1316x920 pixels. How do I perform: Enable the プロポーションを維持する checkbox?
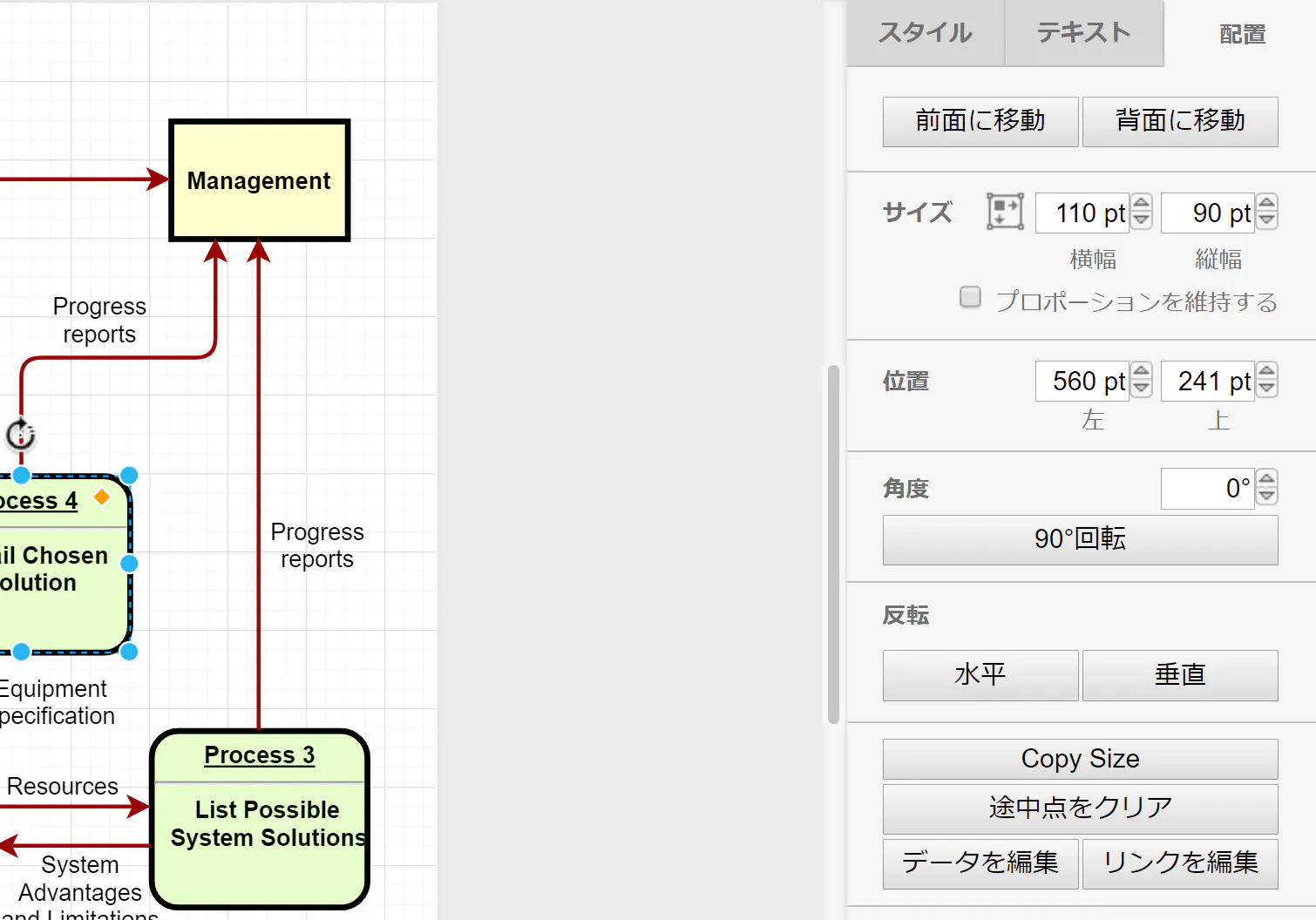click(x=970, y=297)
